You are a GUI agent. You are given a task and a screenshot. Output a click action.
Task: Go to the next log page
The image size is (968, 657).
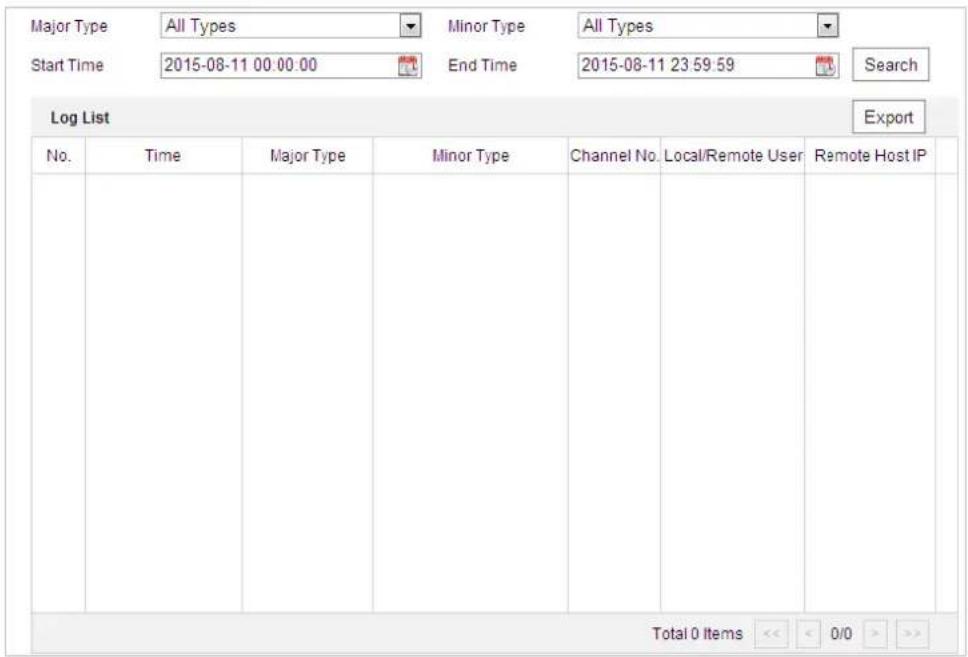click(875, 634)
